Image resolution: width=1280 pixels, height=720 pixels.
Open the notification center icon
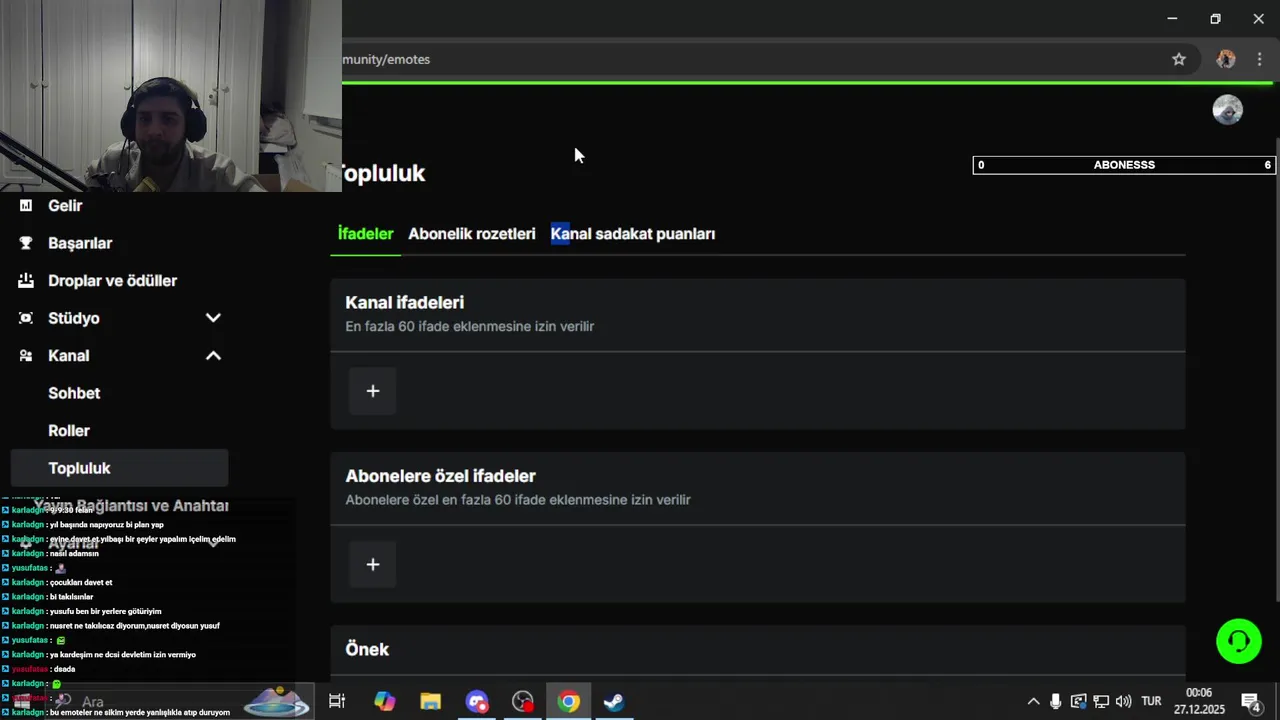(1251, 702)
